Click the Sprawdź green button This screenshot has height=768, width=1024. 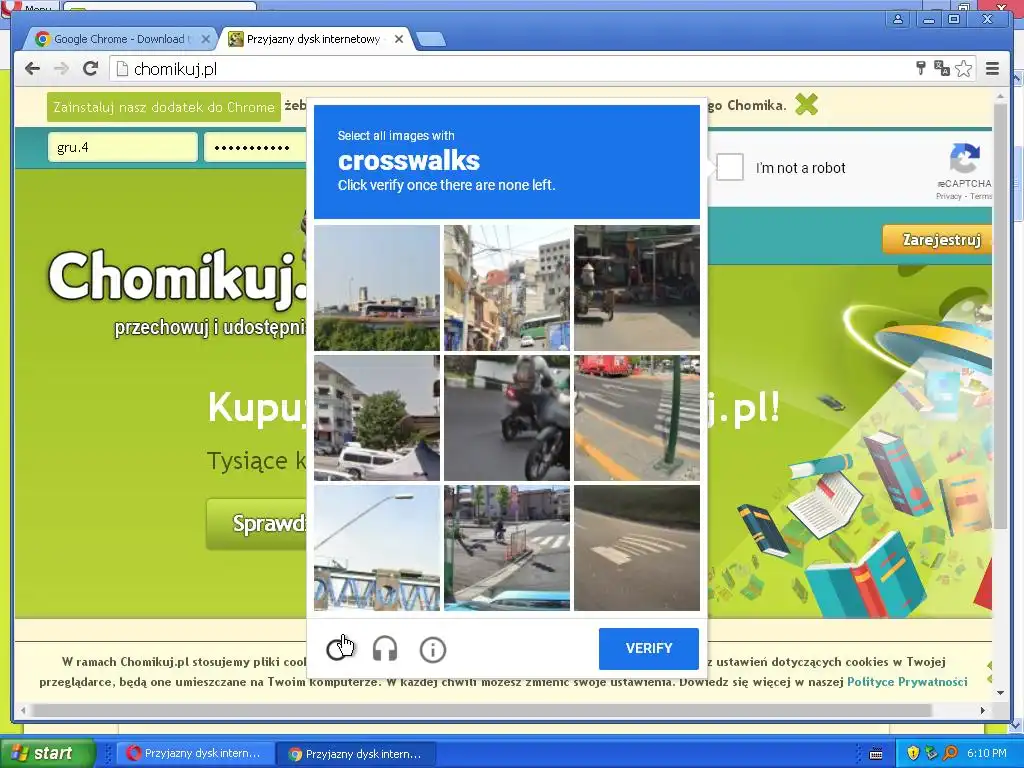pyautogui.click(x=257, y=524)
